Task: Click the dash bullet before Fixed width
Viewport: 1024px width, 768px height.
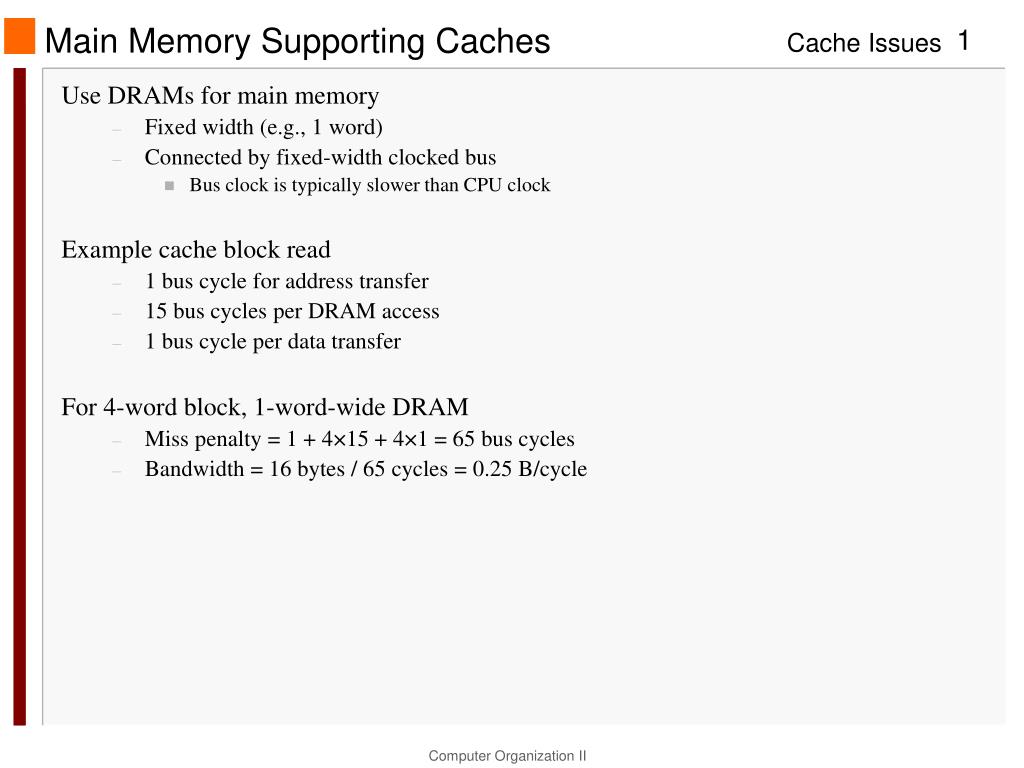Action: point(117,129)
